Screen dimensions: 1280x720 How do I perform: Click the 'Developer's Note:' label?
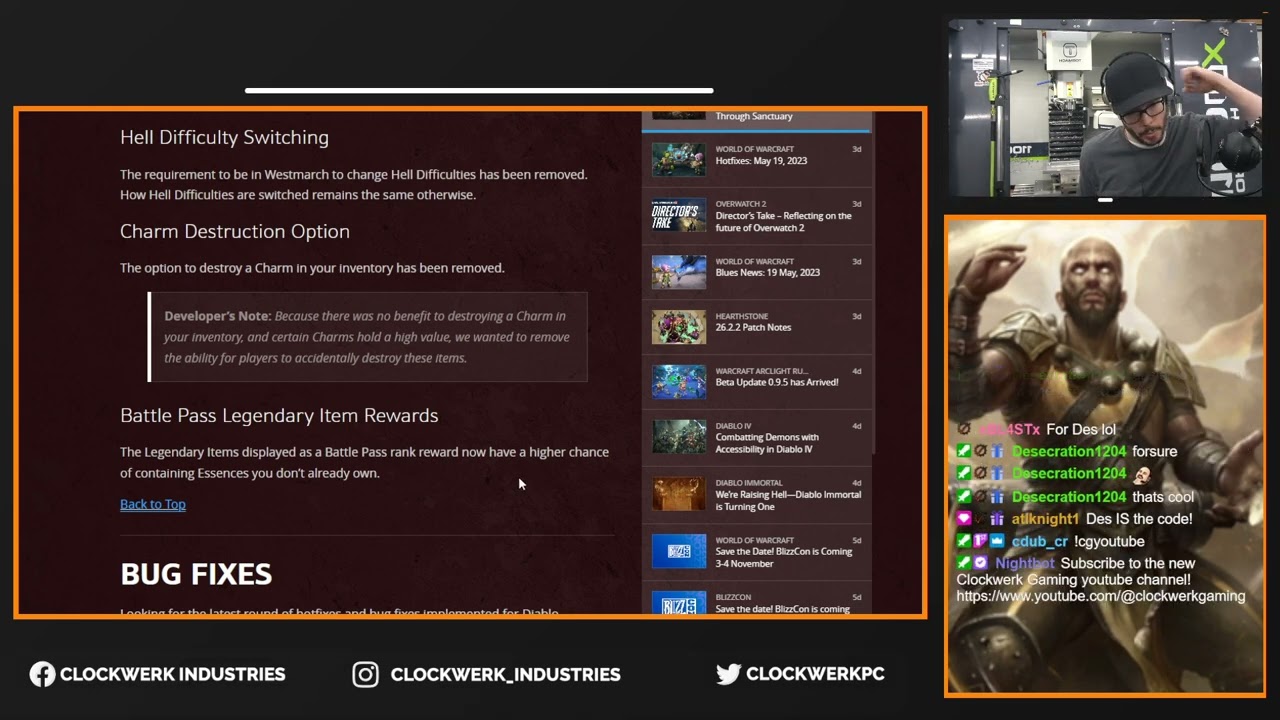(x=218, y=316)
